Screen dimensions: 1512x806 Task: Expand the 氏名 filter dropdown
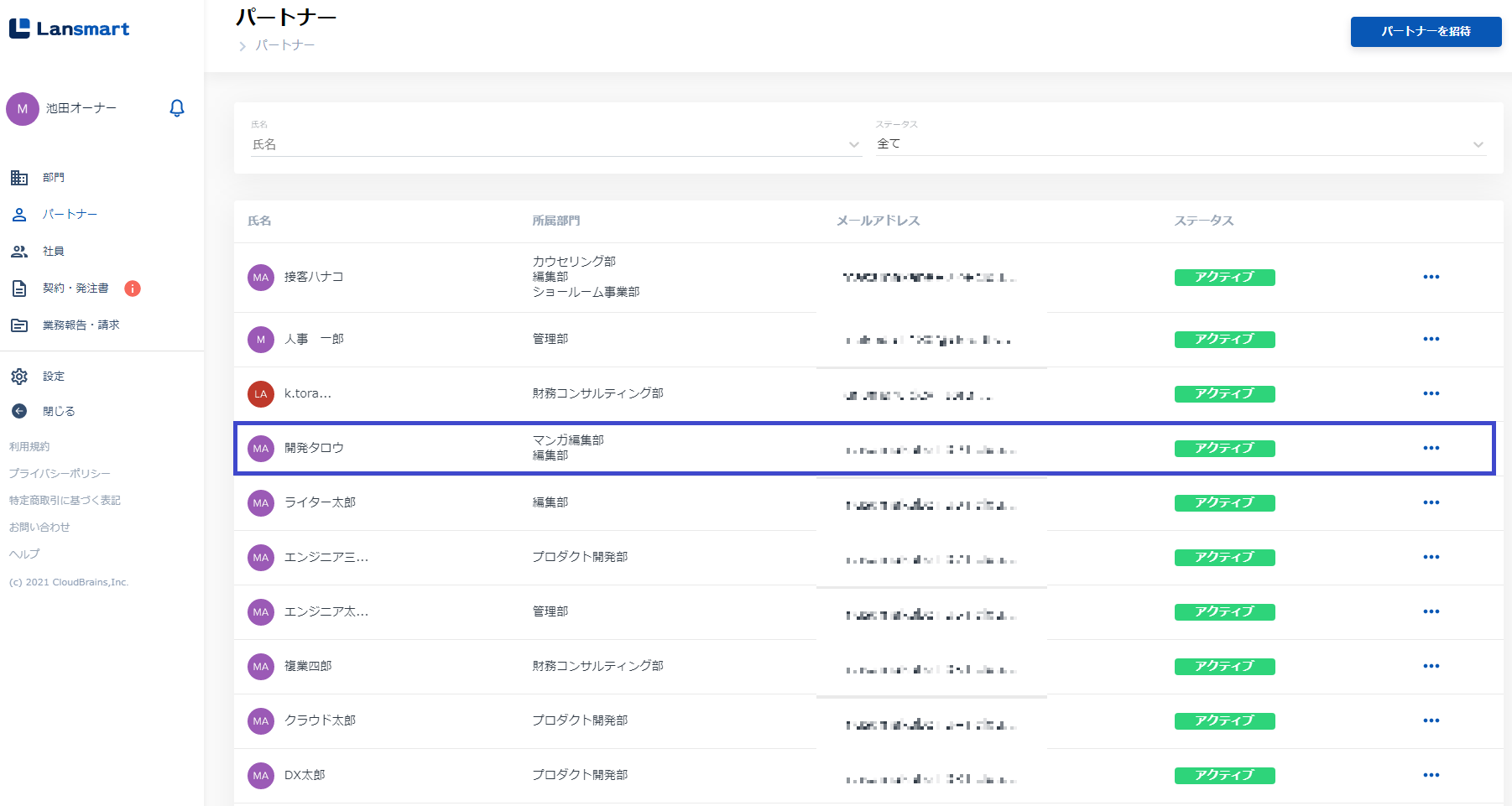point(853,144)
